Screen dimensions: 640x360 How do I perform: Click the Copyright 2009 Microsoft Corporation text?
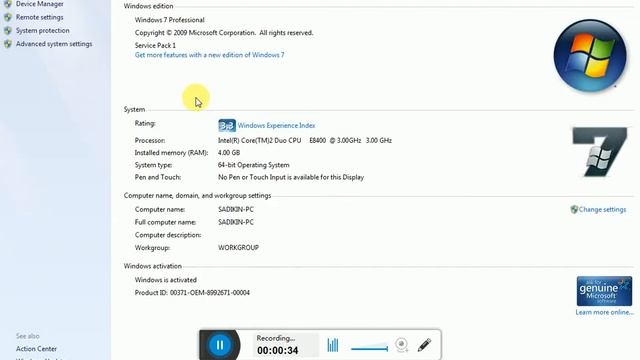[224, 33]
